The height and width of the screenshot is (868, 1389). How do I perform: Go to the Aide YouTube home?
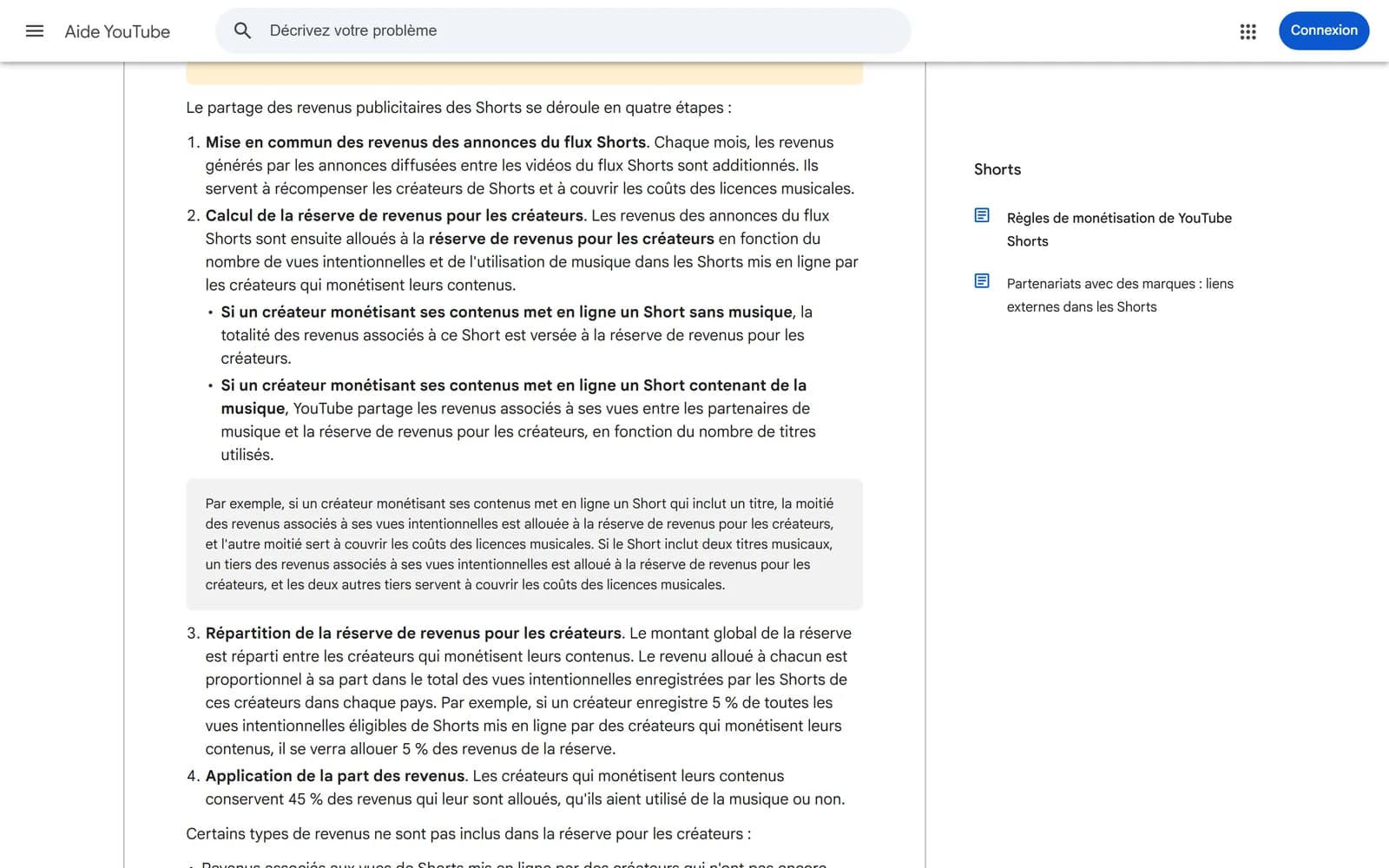coord(117,31)
